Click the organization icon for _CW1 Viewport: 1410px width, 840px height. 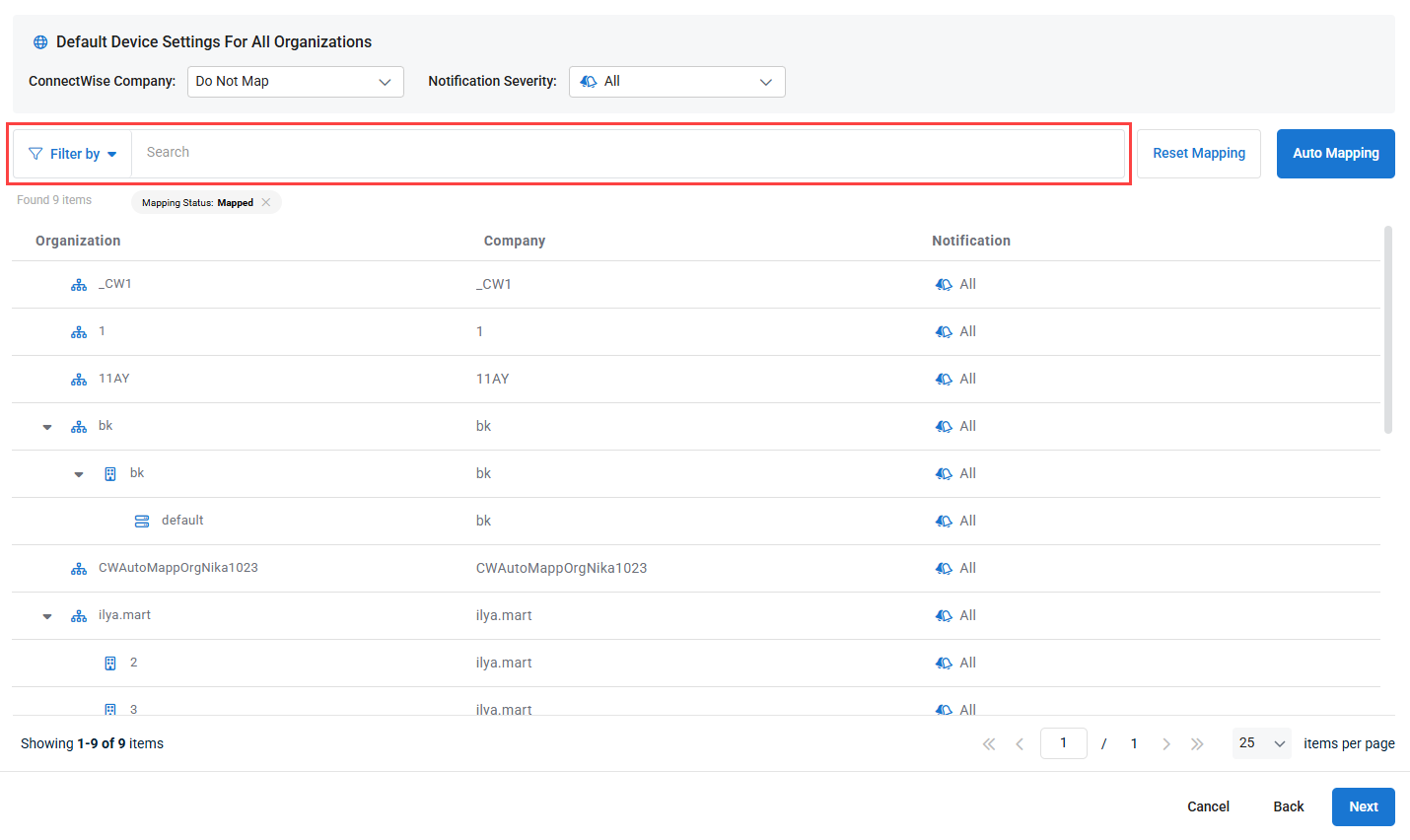point(79,285)
